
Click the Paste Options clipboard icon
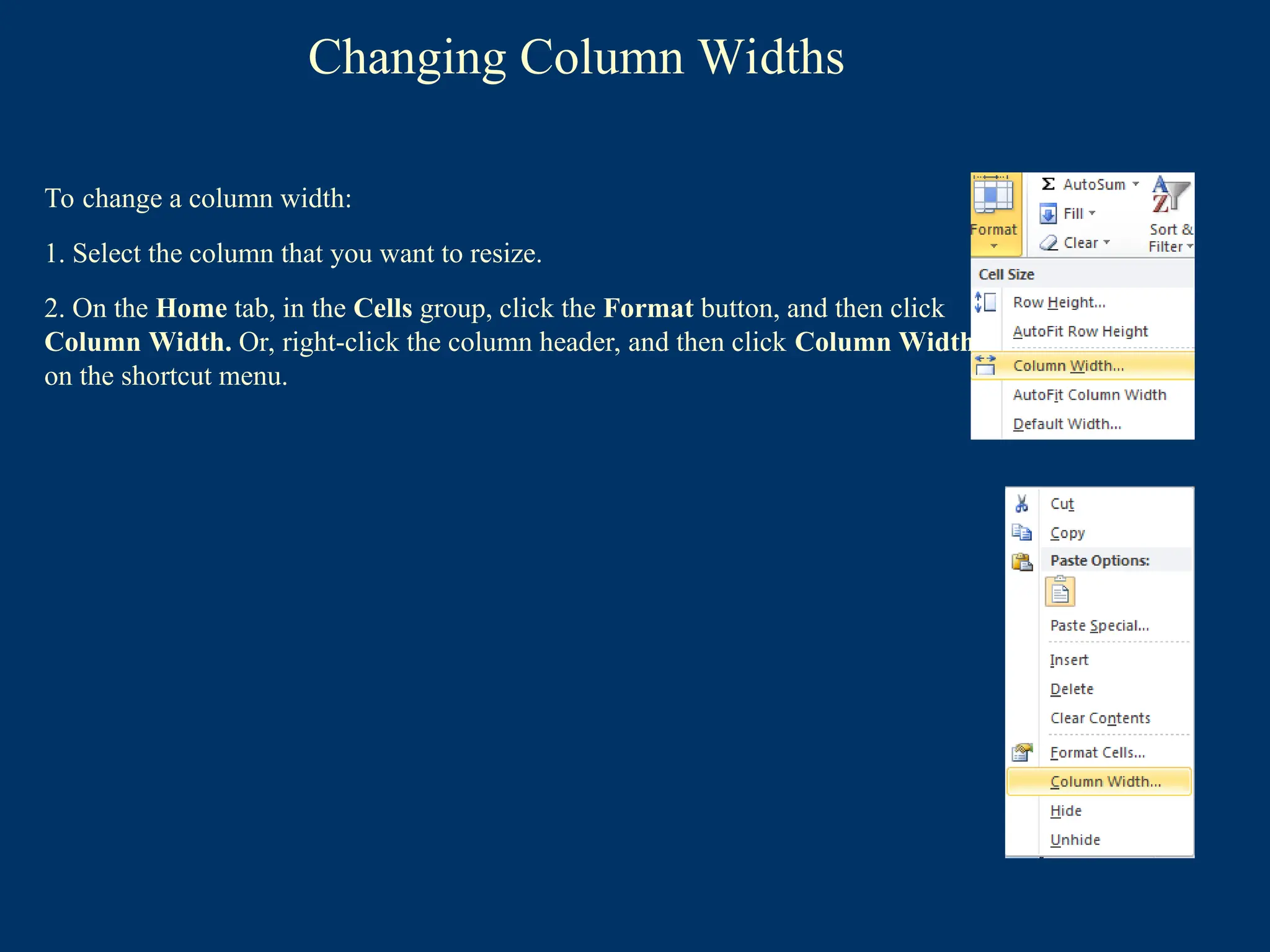click(1023, 562)
